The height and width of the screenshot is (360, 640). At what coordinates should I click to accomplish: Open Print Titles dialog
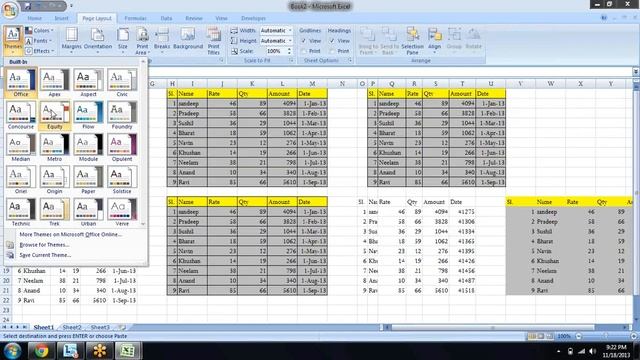point(213,40)
